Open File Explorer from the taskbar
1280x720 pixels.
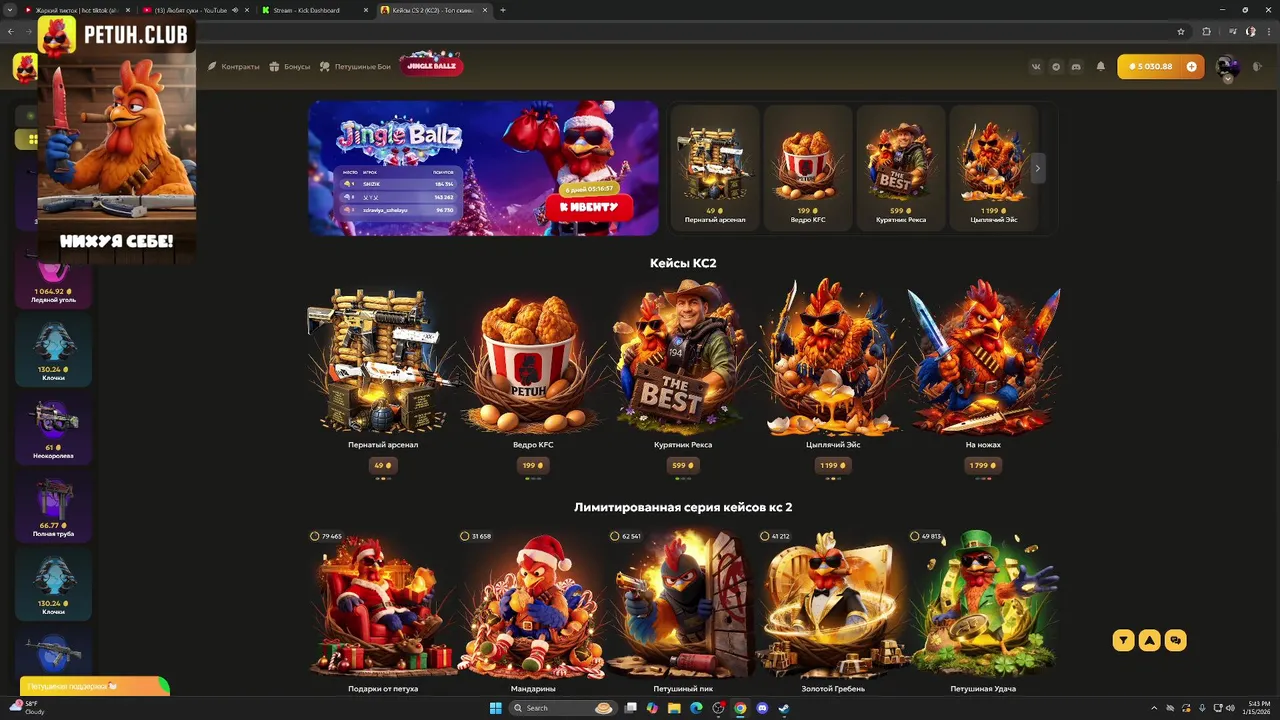[x=674, y=708]
